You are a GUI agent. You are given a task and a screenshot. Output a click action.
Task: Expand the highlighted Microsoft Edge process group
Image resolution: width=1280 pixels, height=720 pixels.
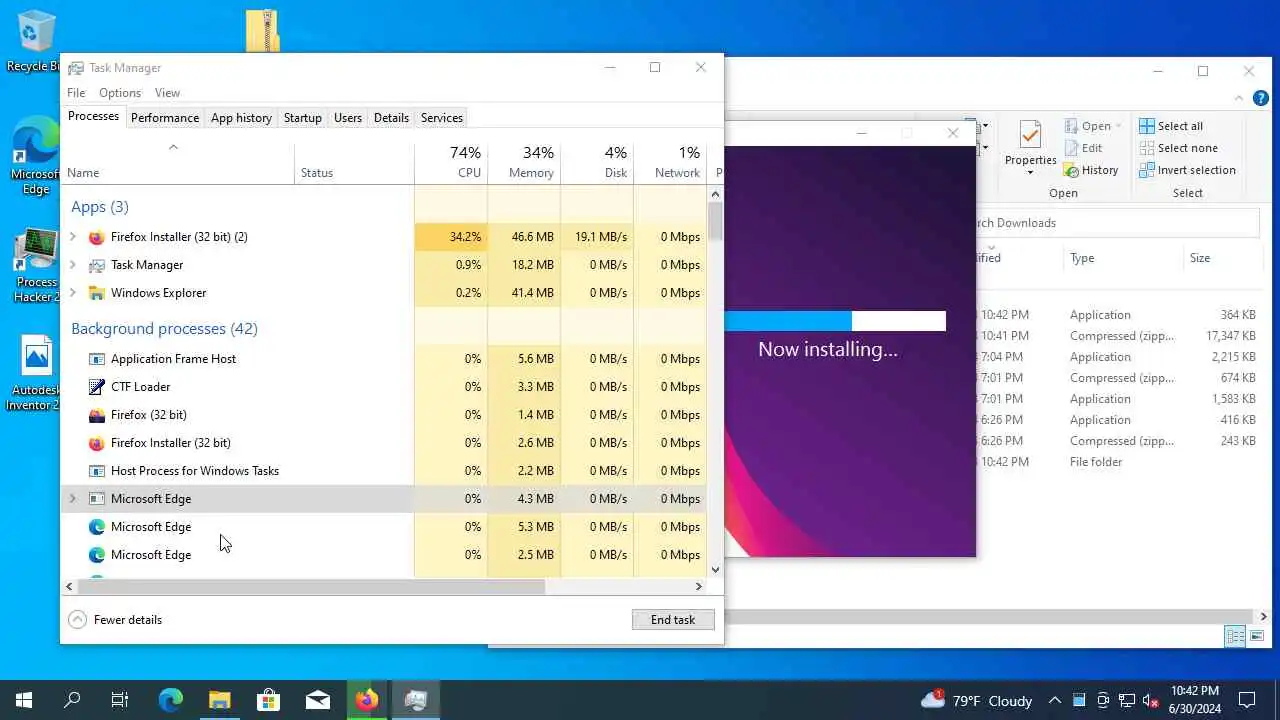(72, 499)
